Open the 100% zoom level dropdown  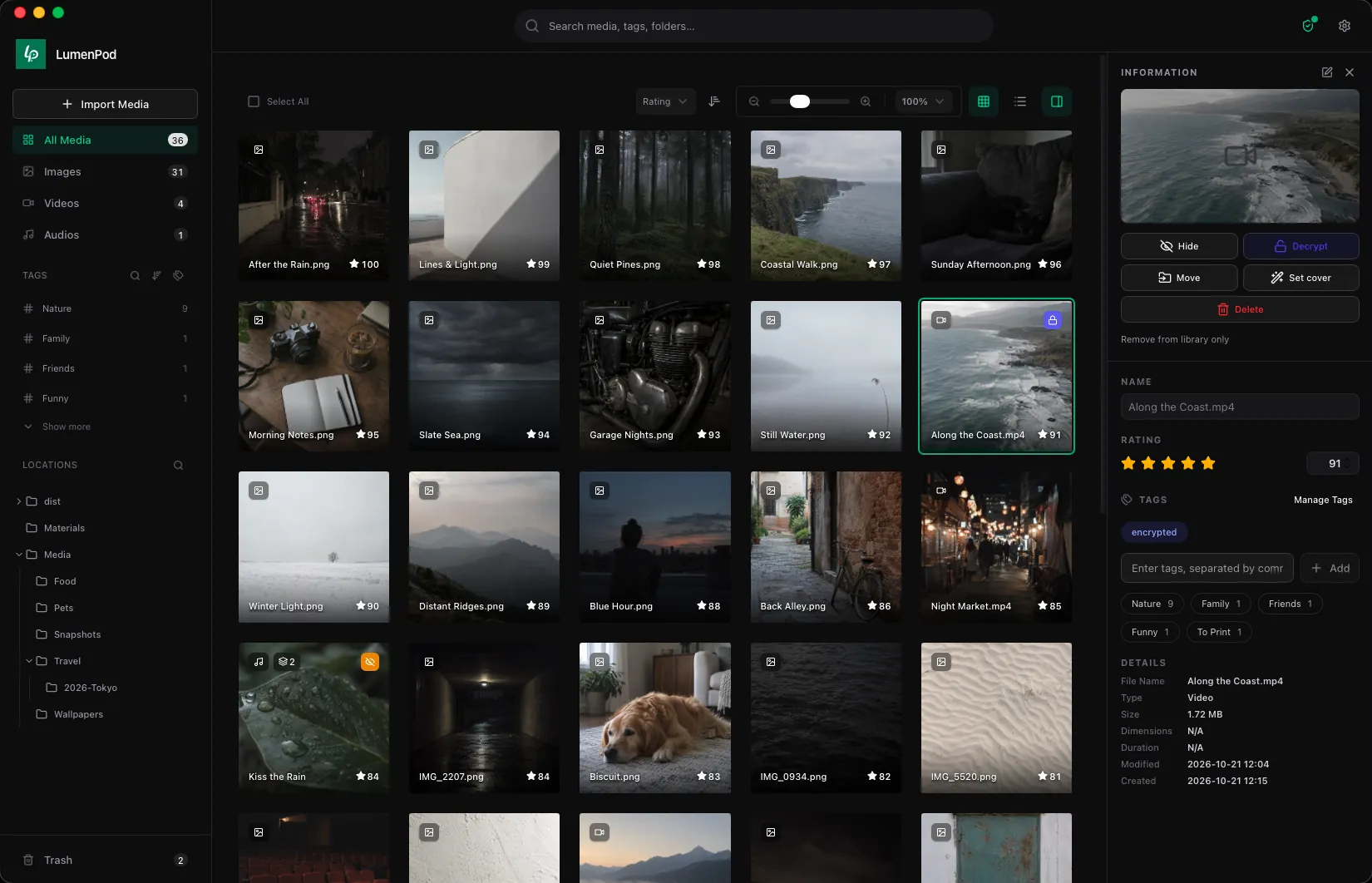pos(923,101)
